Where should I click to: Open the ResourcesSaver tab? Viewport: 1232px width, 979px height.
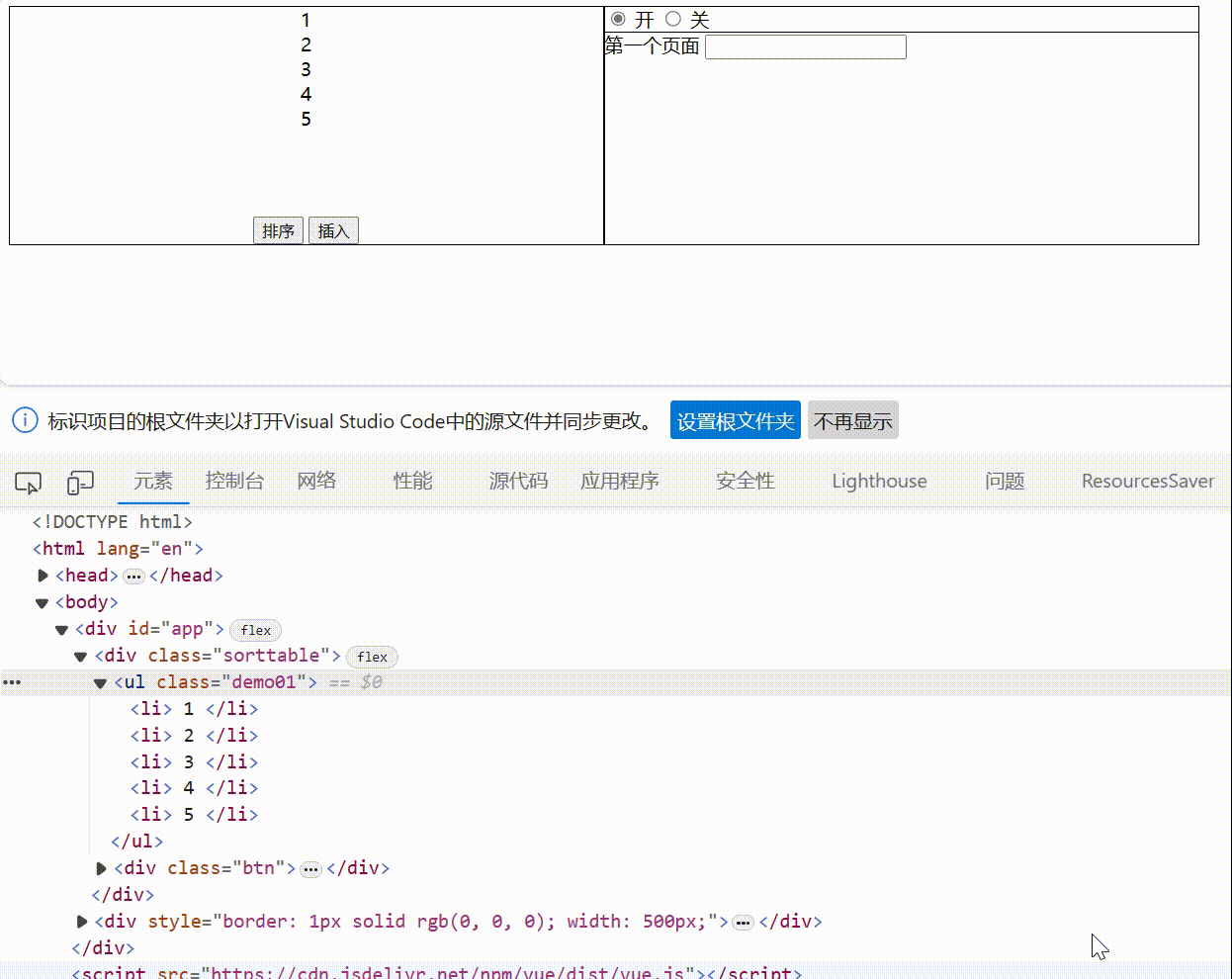1147,481
